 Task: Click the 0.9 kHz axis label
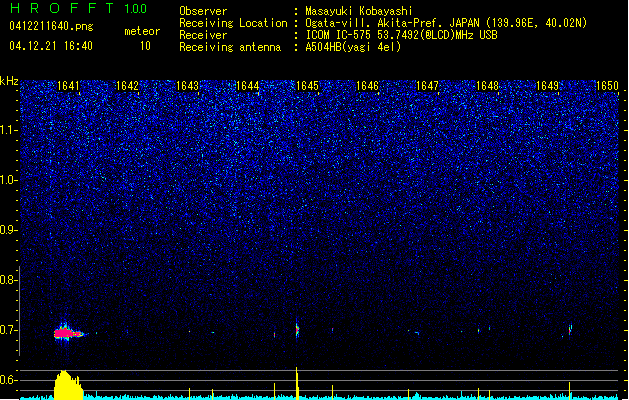9,230
